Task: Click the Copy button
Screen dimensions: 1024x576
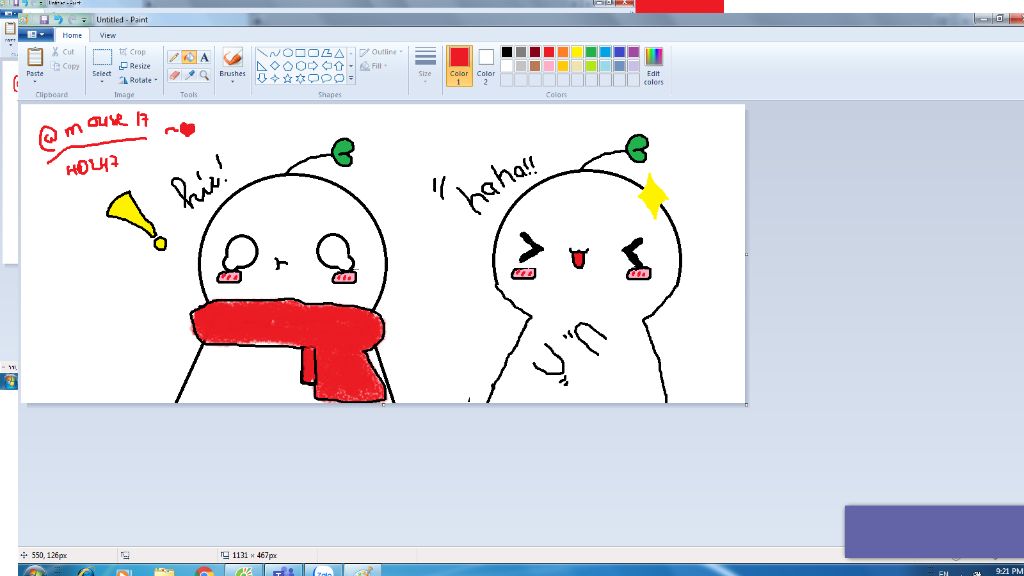Action: tap(65, 66)
